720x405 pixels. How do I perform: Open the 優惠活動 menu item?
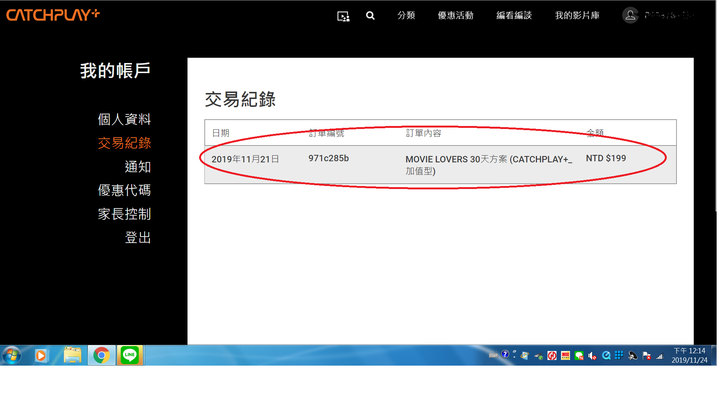click(x=455, y=16)
